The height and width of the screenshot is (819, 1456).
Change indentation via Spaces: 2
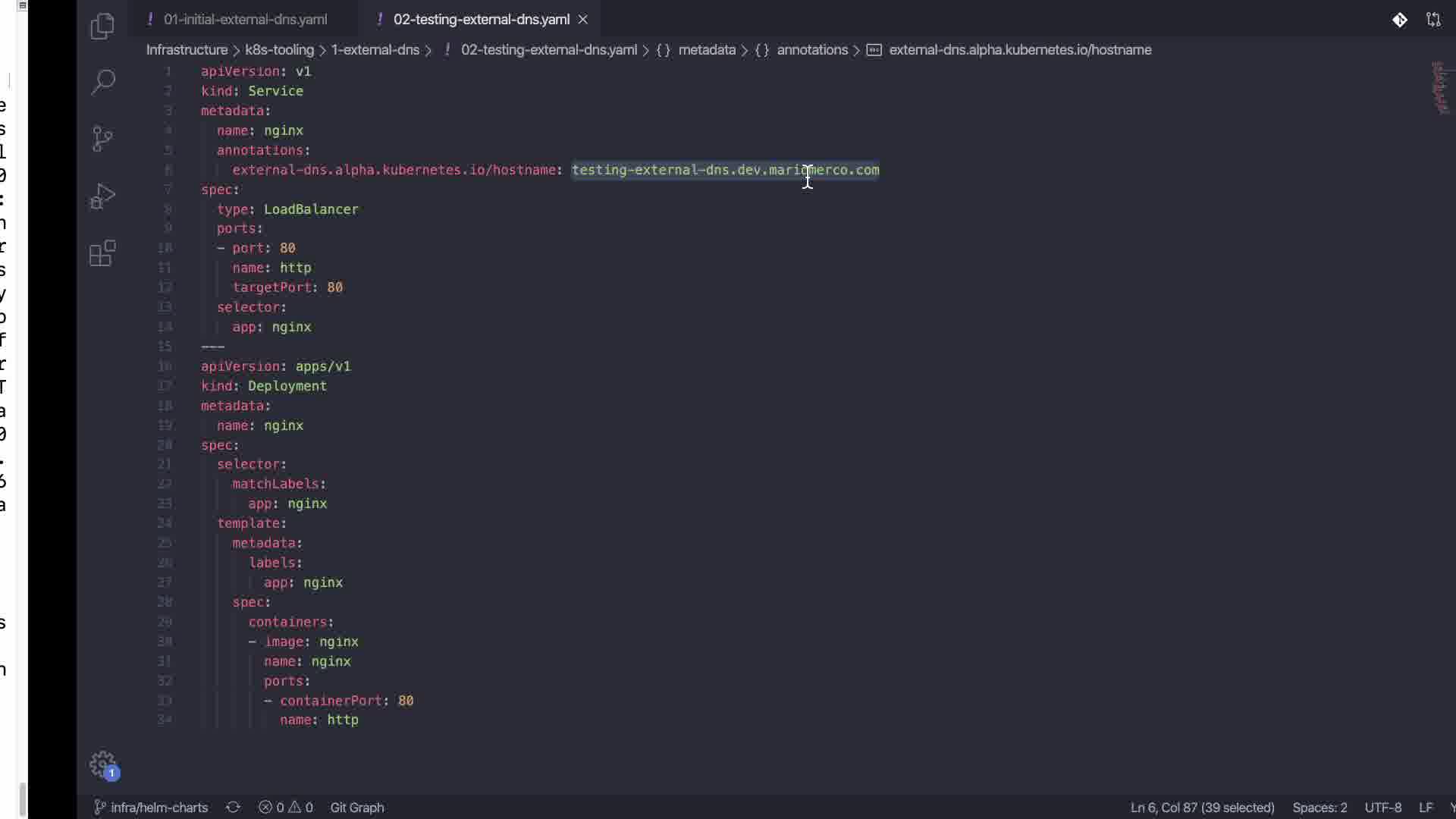1319,808
